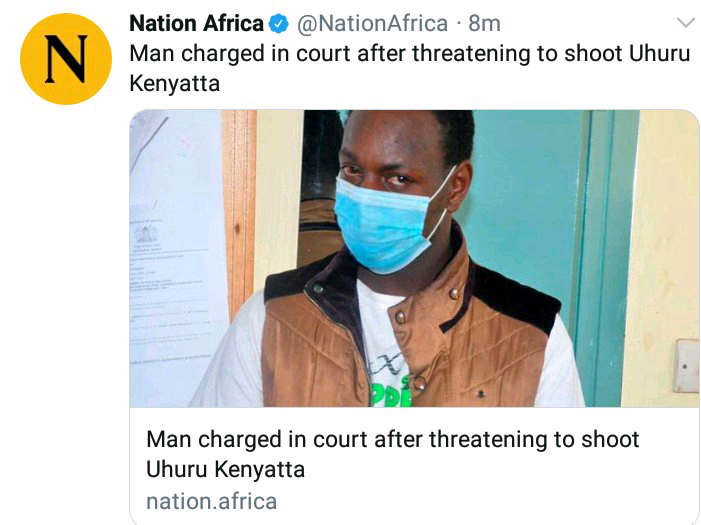Click the brown vest in the photo

click(409, 335)
